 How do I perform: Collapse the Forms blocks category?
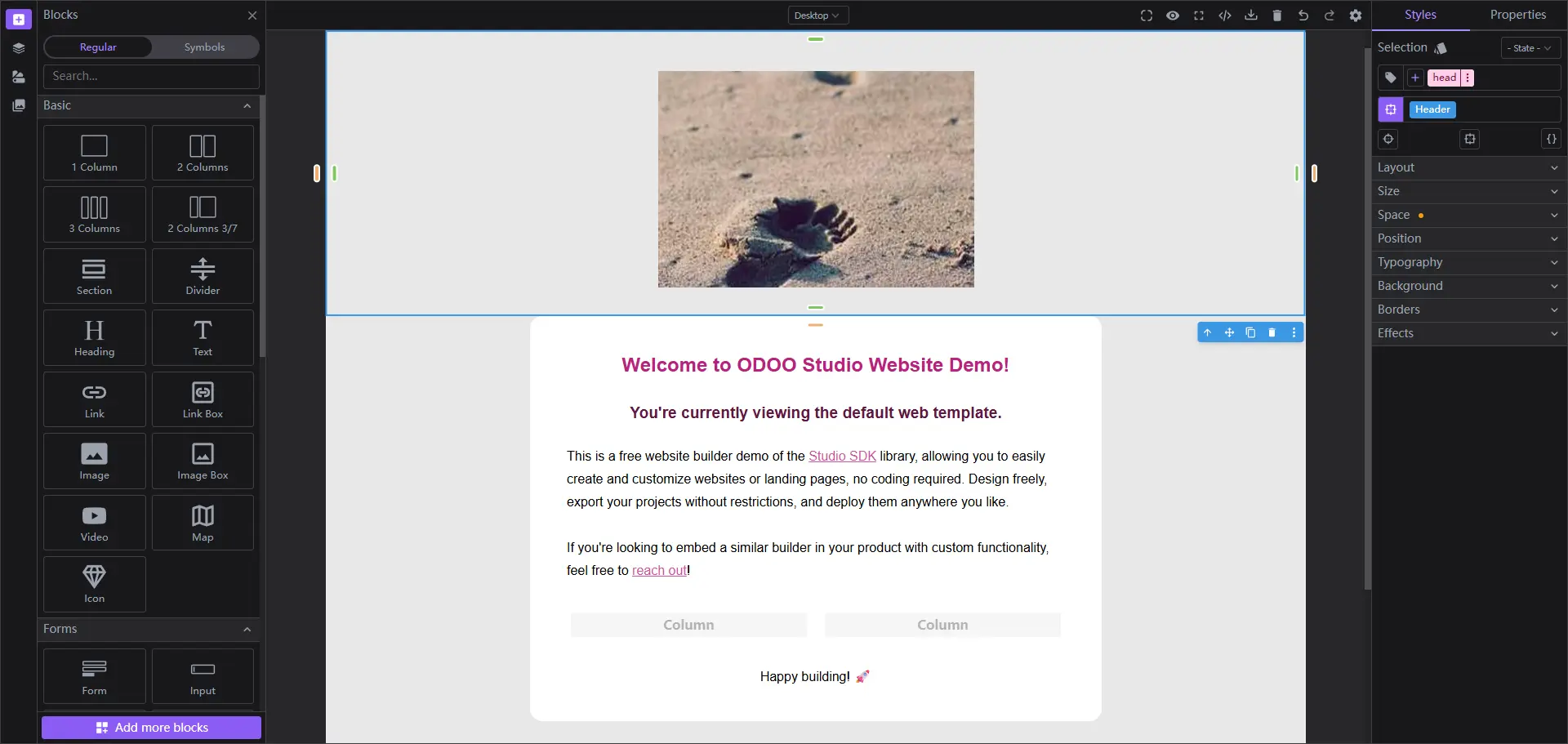149,629
